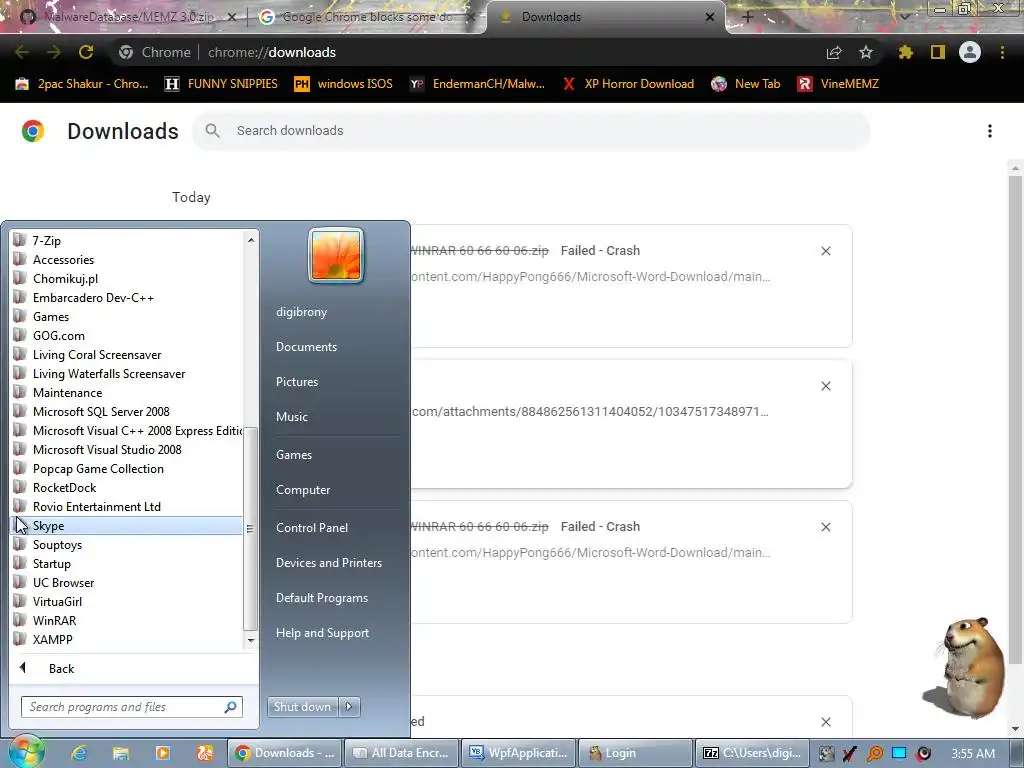Open the Chomikuj.pl program folder
The image size is (1024, 768).
127,278
